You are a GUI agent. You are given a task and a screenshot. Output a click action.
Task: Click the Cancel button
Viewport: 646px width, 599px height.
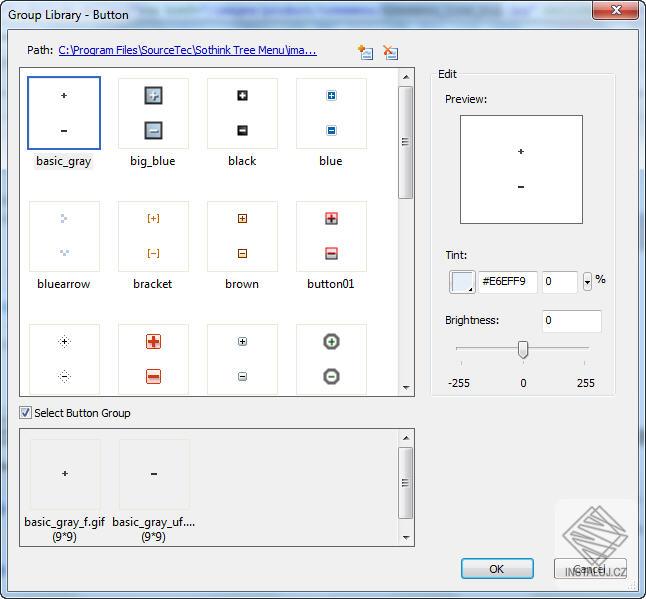coord(590,569)
